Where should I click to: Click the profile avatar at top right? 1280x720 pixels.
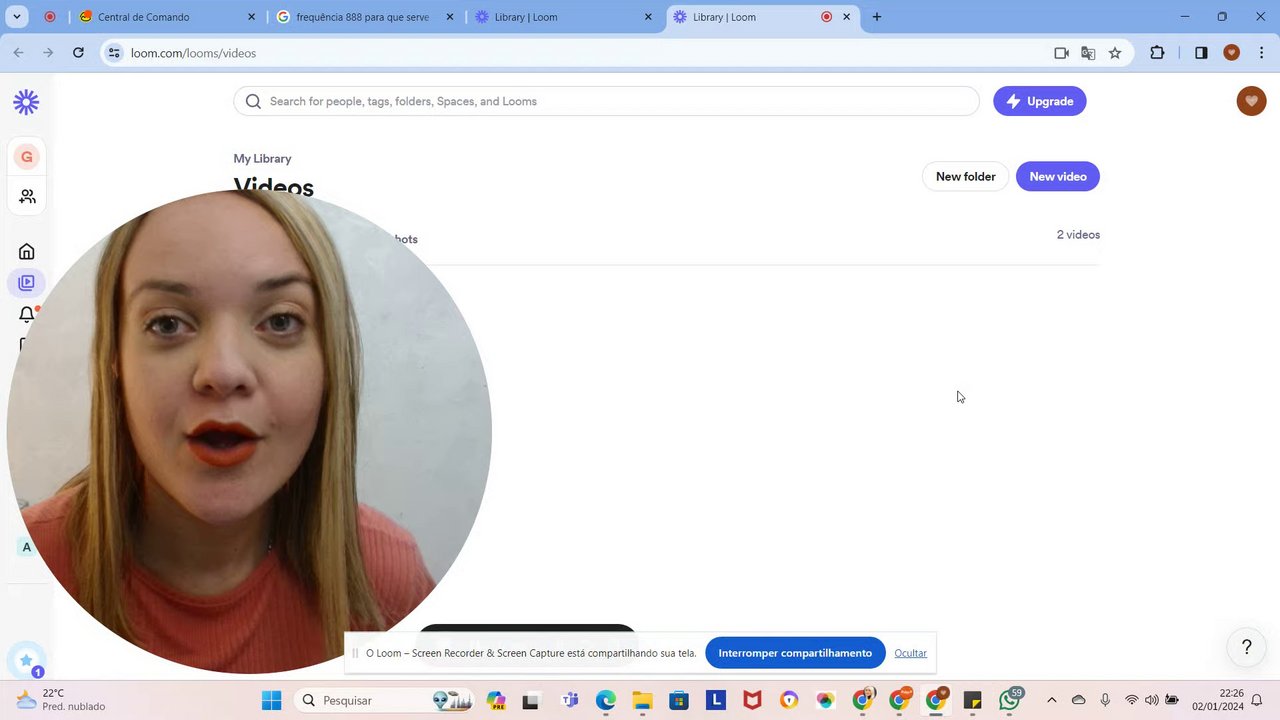(1251, 101)
